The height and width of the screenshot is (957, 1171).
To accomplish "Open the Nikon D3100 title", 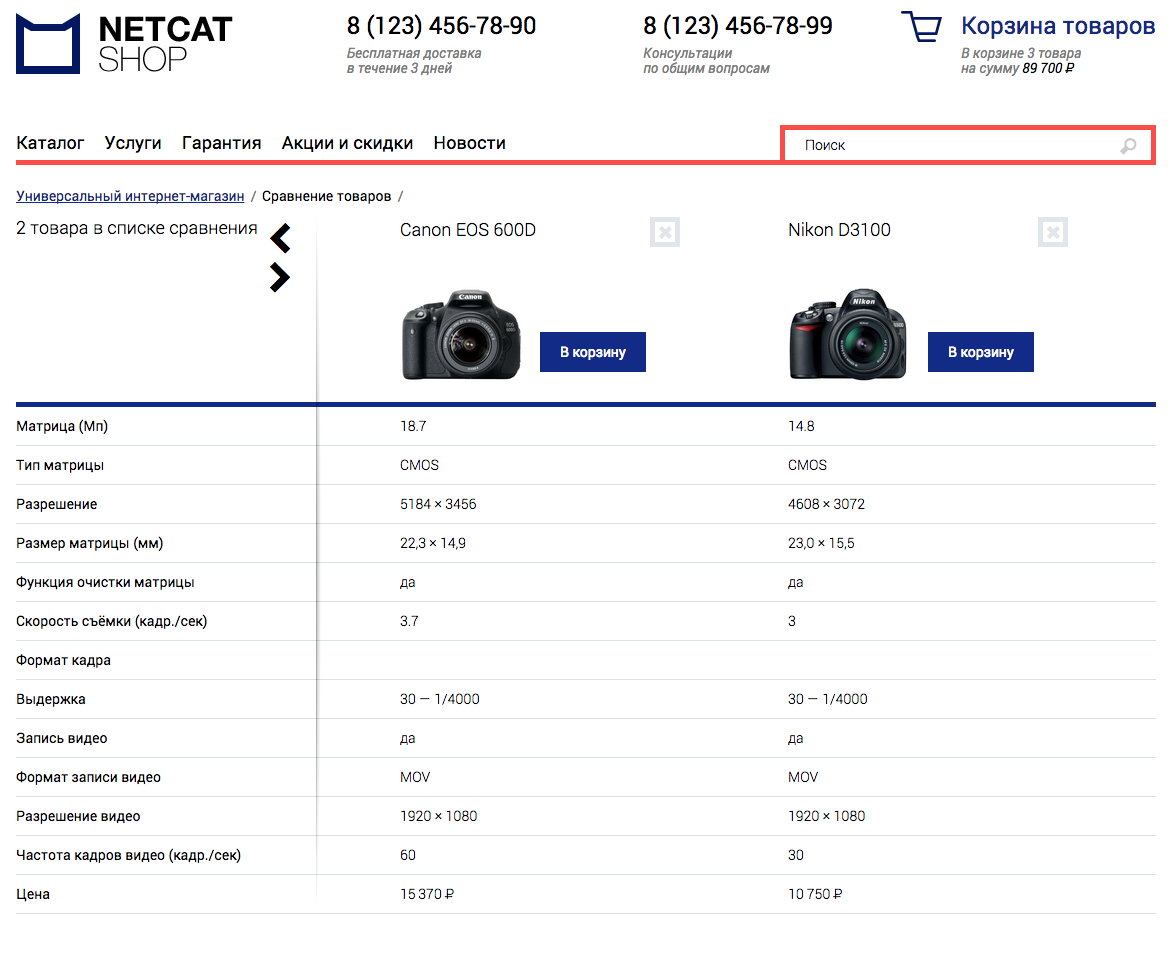I will (839, 230).
